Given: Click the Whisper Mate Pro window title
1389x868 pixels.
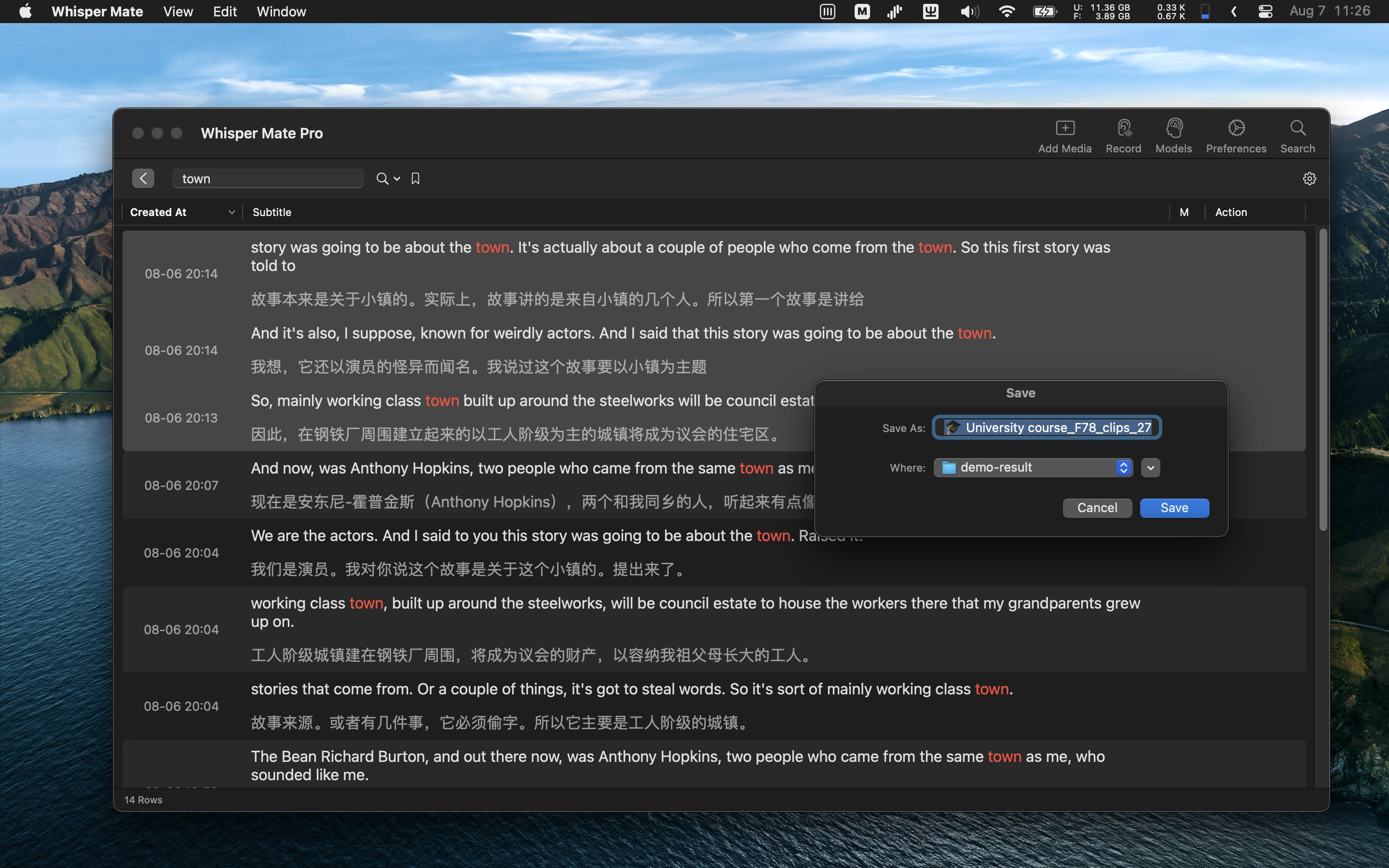Looking at the screenshot, I should click(x=262, y=133).
